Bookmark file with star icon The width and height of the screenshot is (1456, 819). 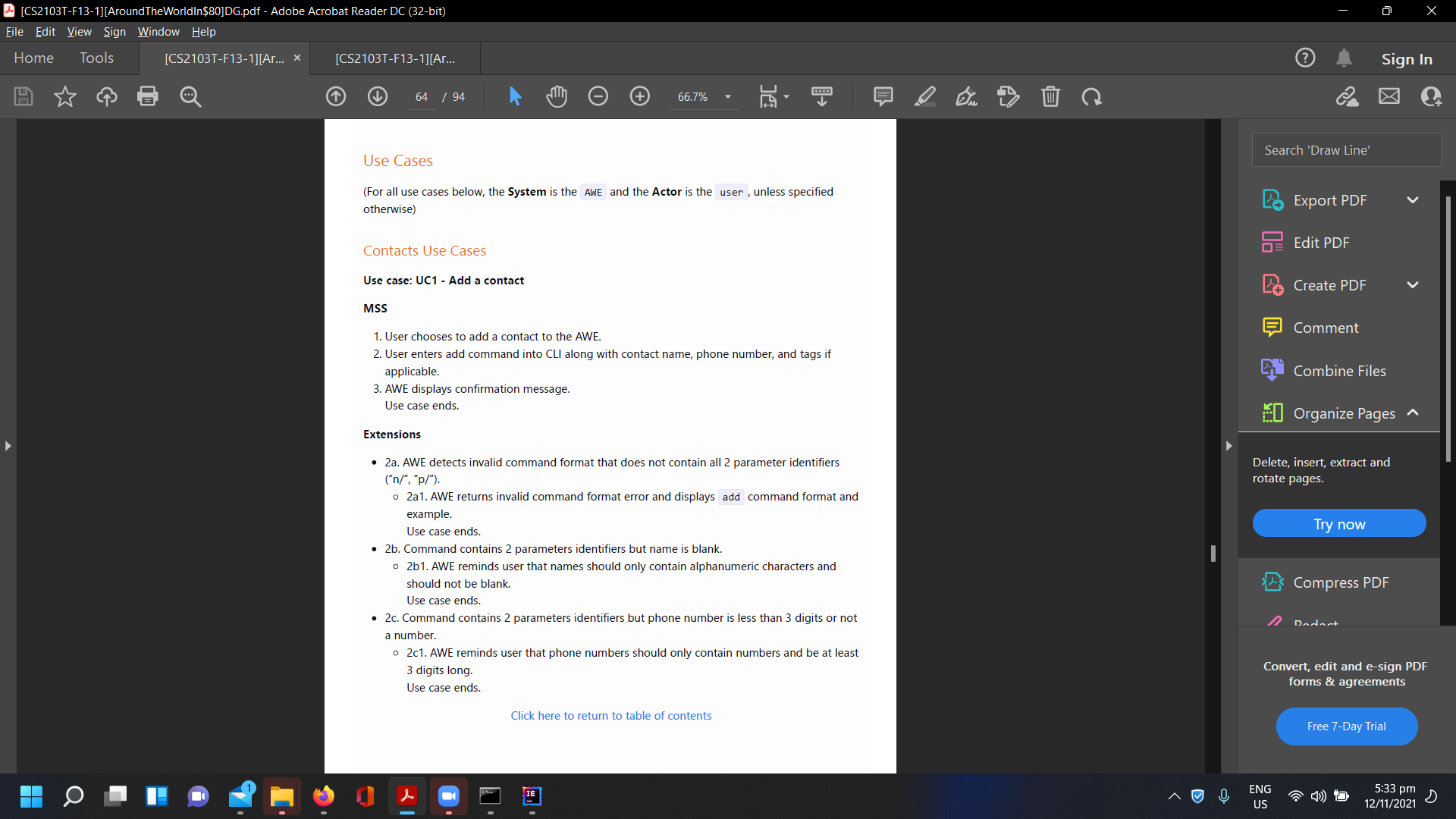coord(65,96)
